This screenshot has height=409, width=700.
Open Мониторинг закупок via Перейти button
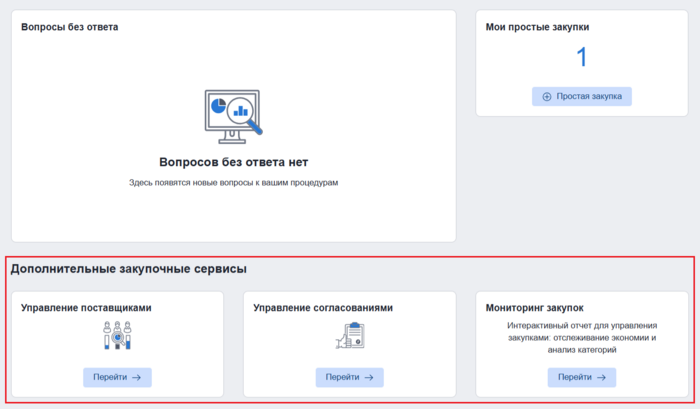582,377
